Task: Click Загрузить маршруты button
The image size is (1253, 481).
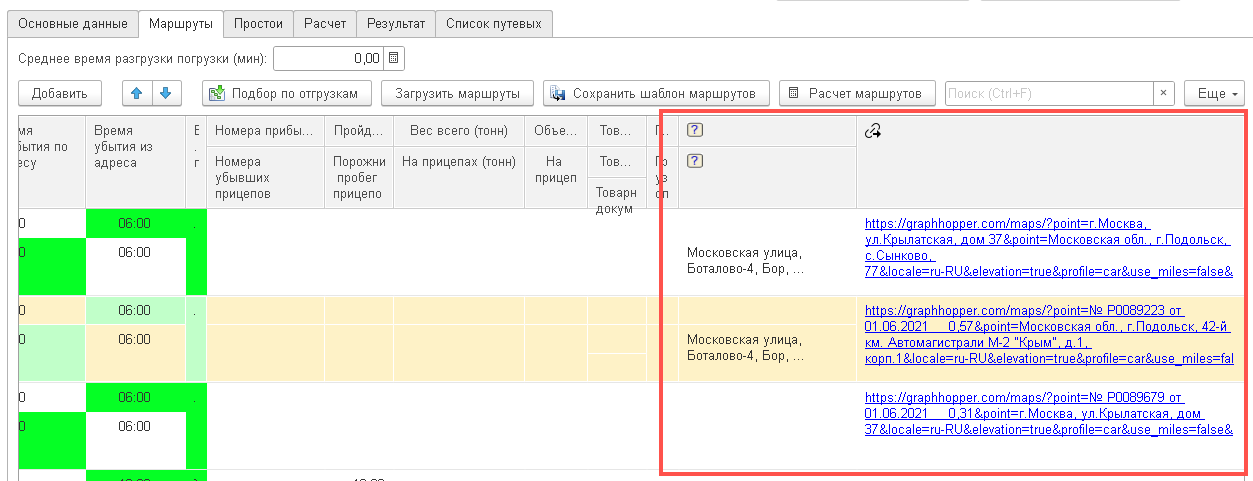Action: pyautogui.click(x=457, y=93)
